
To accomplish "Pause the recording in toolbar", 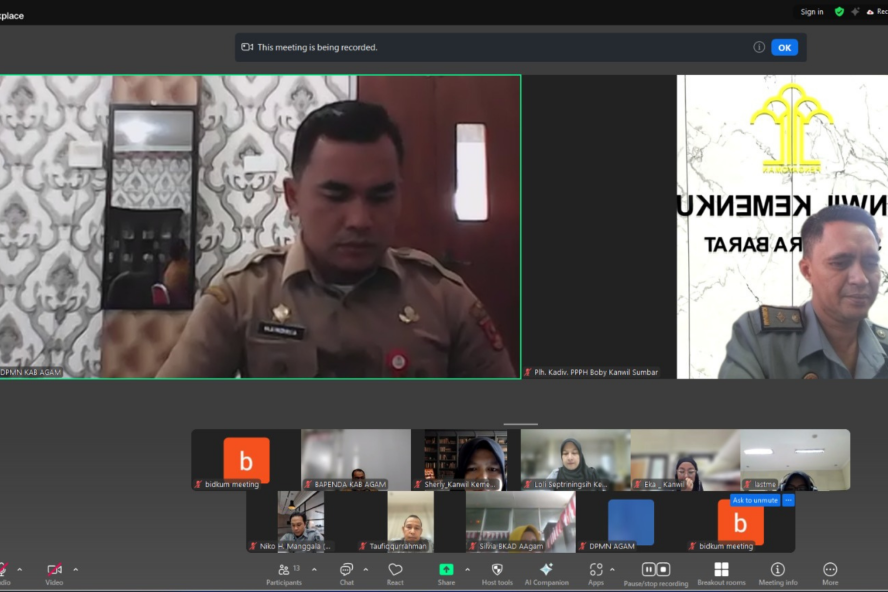I will [649, 569].
